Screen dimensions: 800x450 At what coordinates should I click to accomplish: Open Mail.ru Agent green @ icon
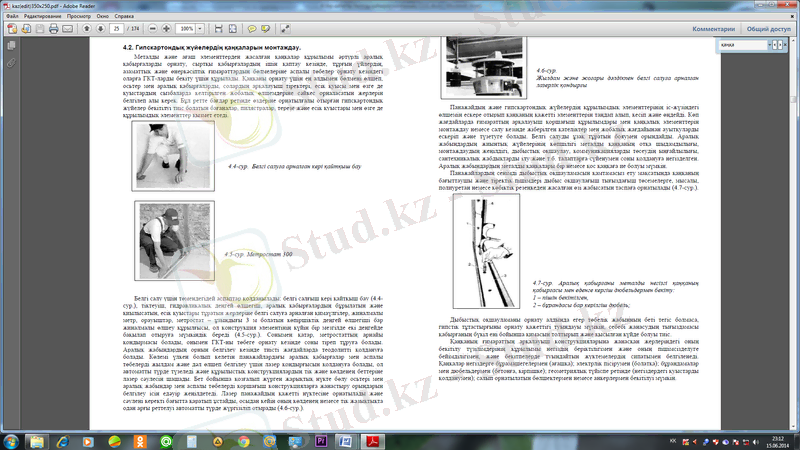point(166,441)
